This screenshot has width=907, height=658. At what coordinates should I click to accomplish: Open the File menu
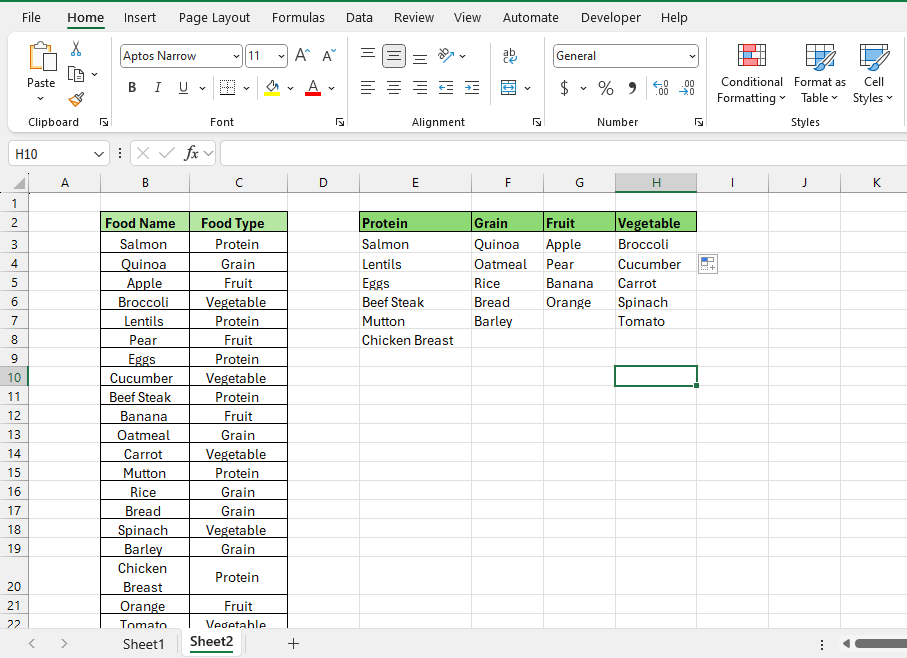(x=31, y=17)
